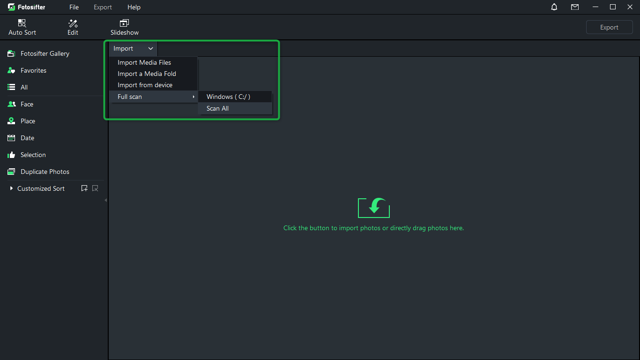Collapse the sidebar with the edge arrow
The width and height of the screenshot is (640, 360).
tap(106, 200)
